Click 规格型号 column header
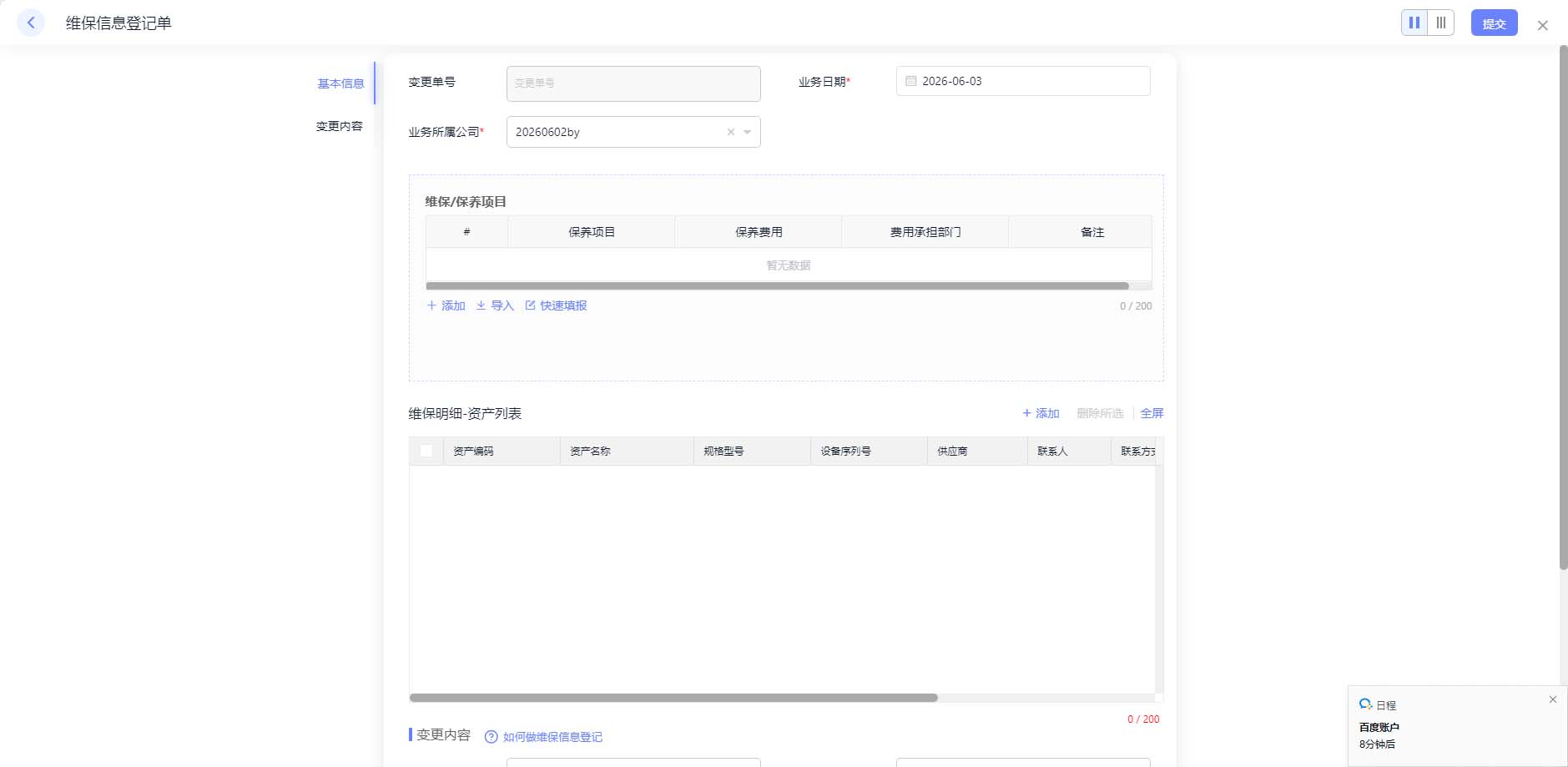The image size is (1568, 767). pos(752,451)
